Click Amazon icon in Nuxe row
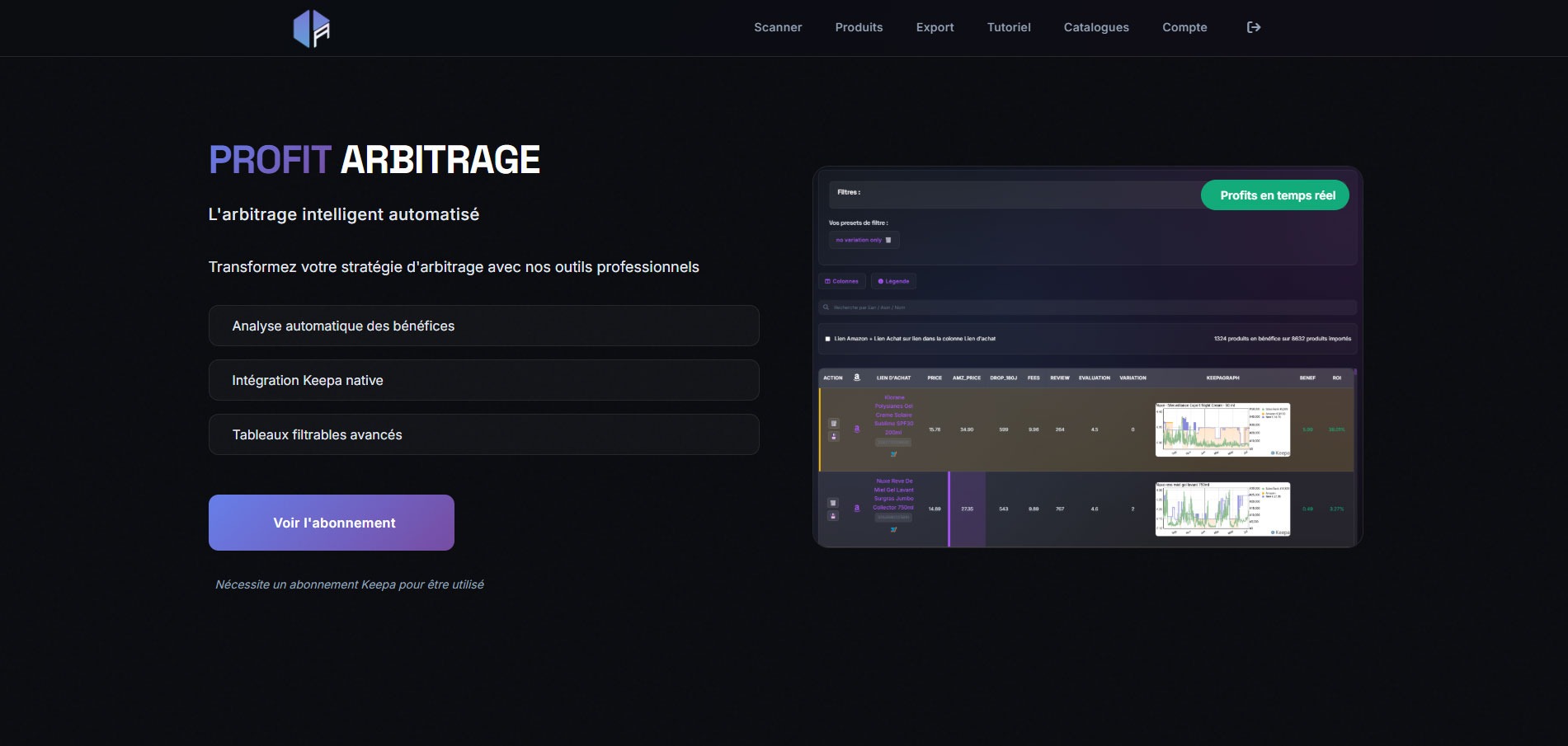This screenshot has height=746, width=1568. [856, 508]
